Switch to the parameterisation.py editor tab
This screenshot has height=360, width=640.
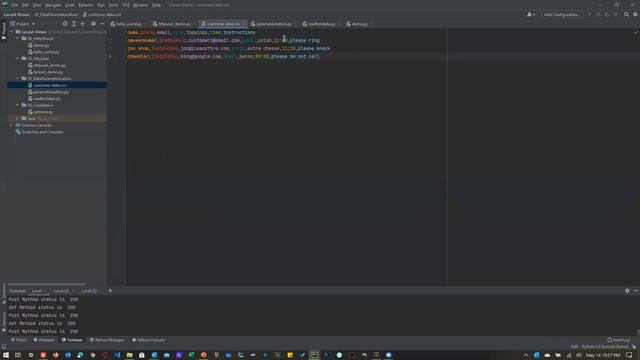pos(271,24)
